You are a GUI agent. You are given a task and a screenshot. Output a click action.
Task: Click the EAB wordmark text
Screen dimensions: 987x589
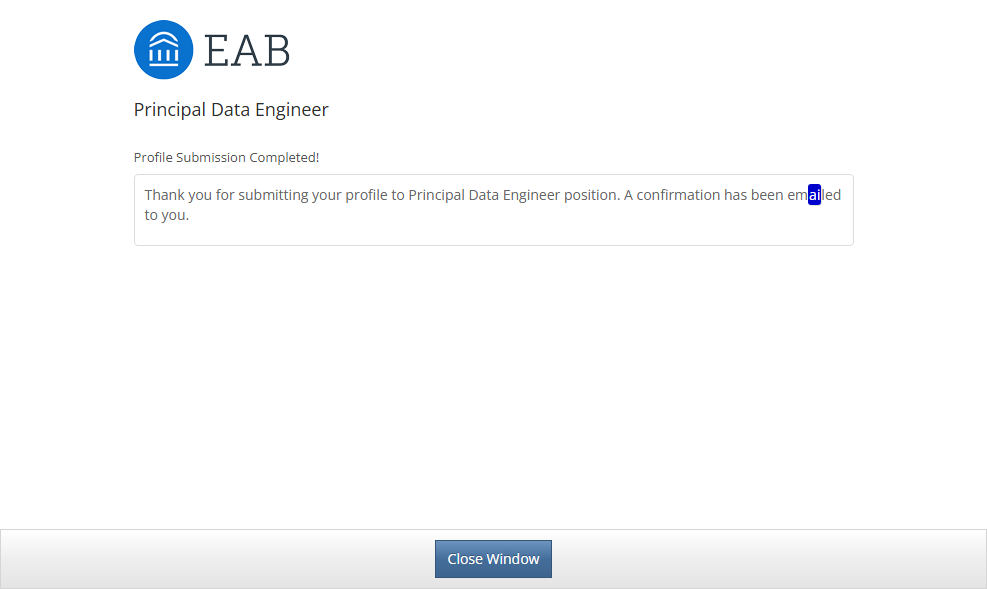[247, 50]
